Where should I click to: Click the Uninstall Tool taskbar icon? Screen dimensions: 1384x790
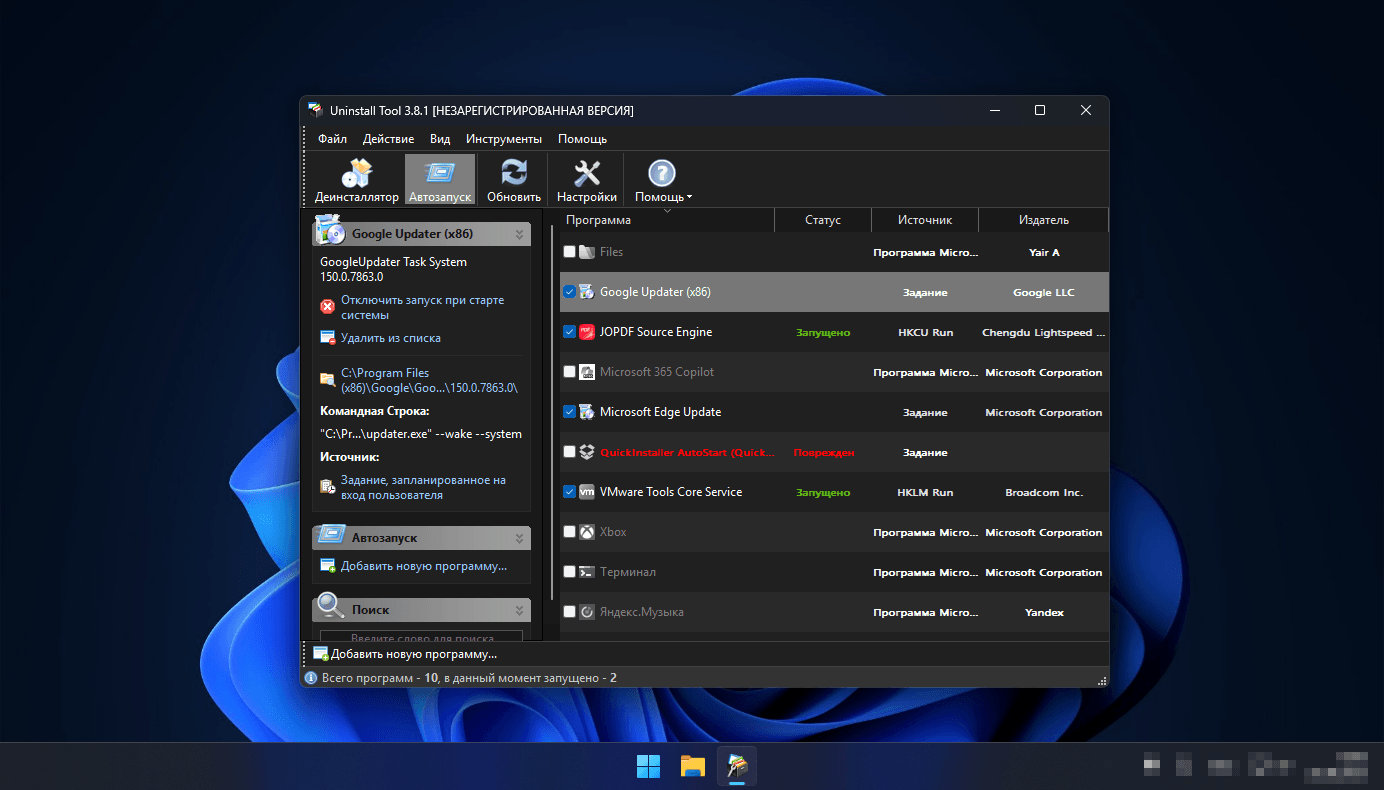(x=738, y=766)
